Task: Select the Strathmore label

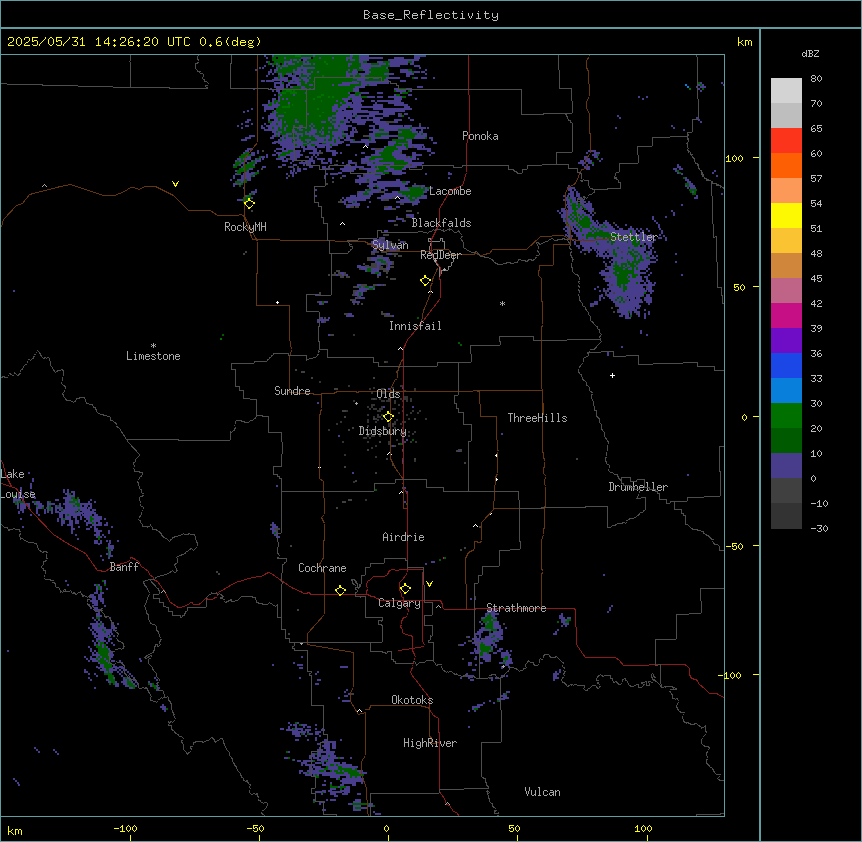Action: pos(516,608)
